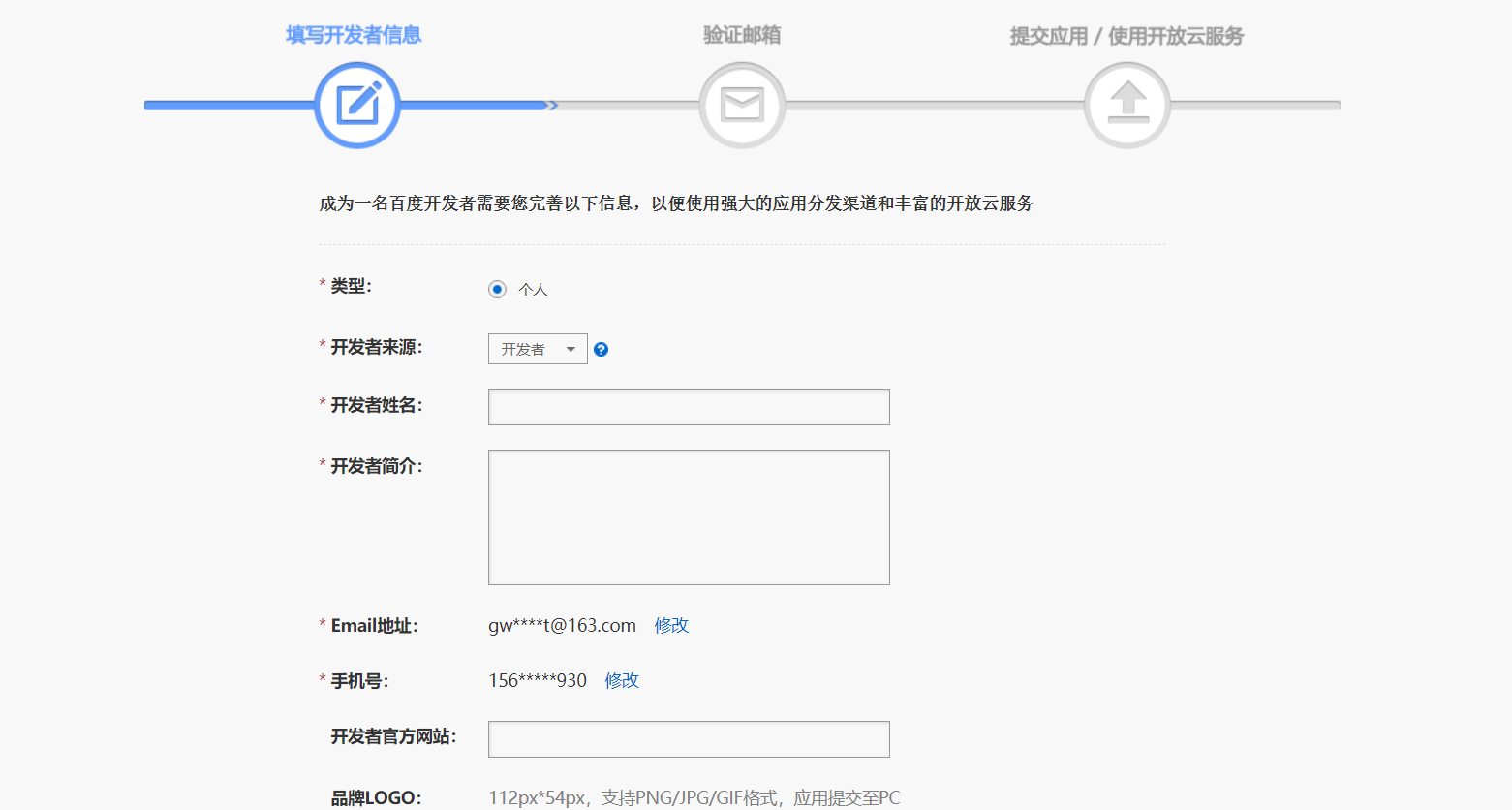This screenshot has width=1512, height=810.
Task: Click inside the 开发者简介 text area
Action: 688,515
